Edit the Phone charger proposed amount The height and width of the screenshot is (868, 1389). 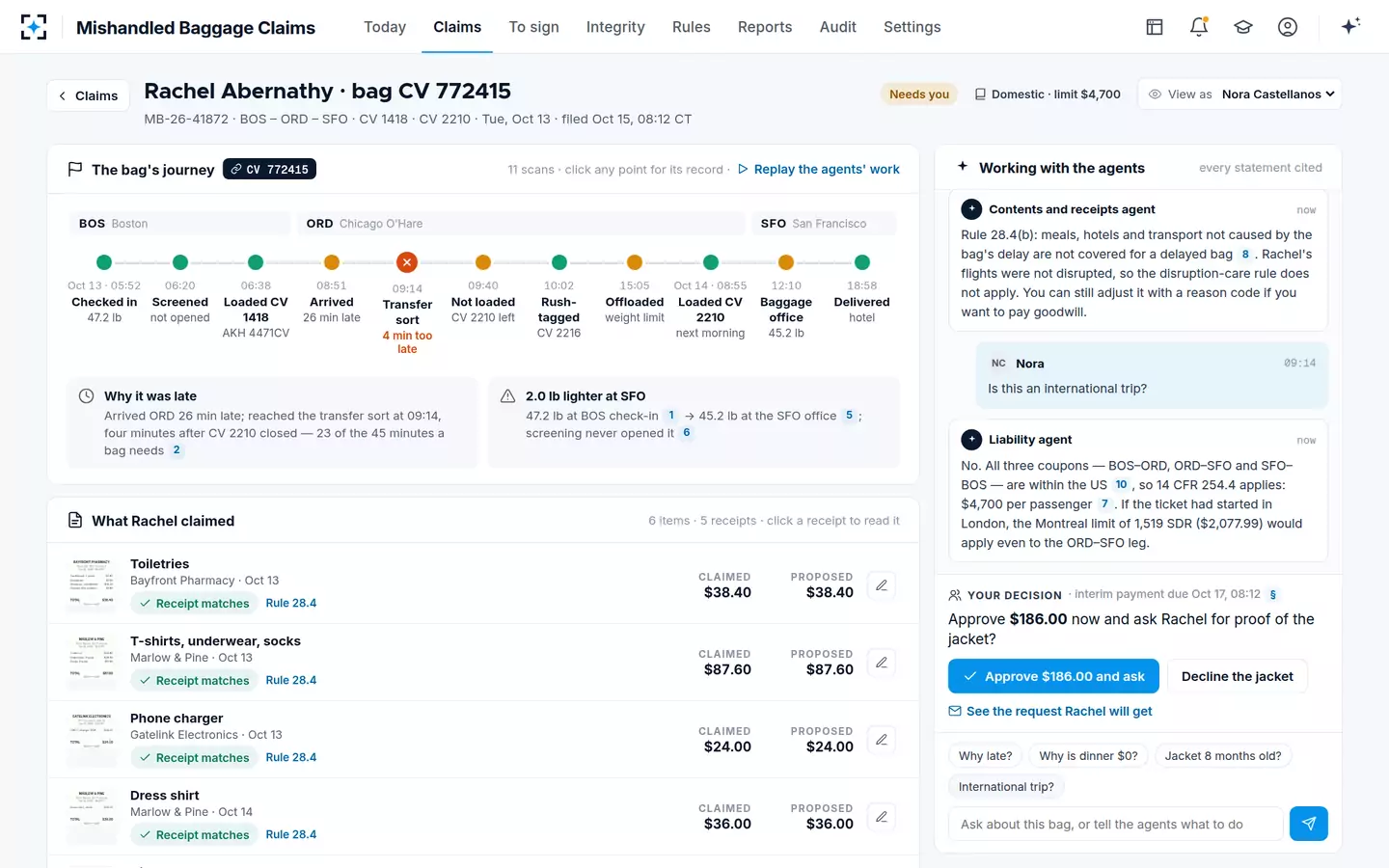click(882, 740)
